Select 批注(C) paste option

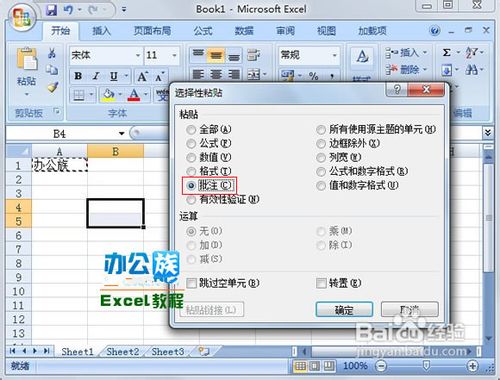(209, 185)
